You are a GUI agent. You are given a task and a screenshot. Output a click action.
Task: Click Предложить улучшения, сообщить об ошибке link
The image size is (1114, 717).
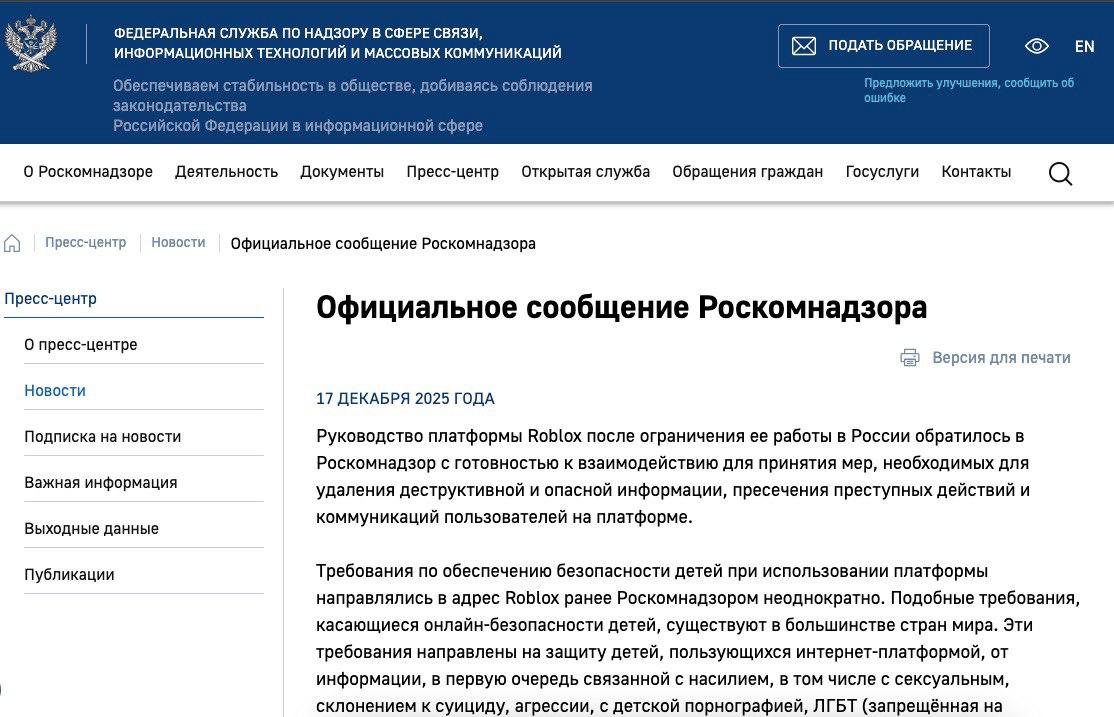[968, 90]
